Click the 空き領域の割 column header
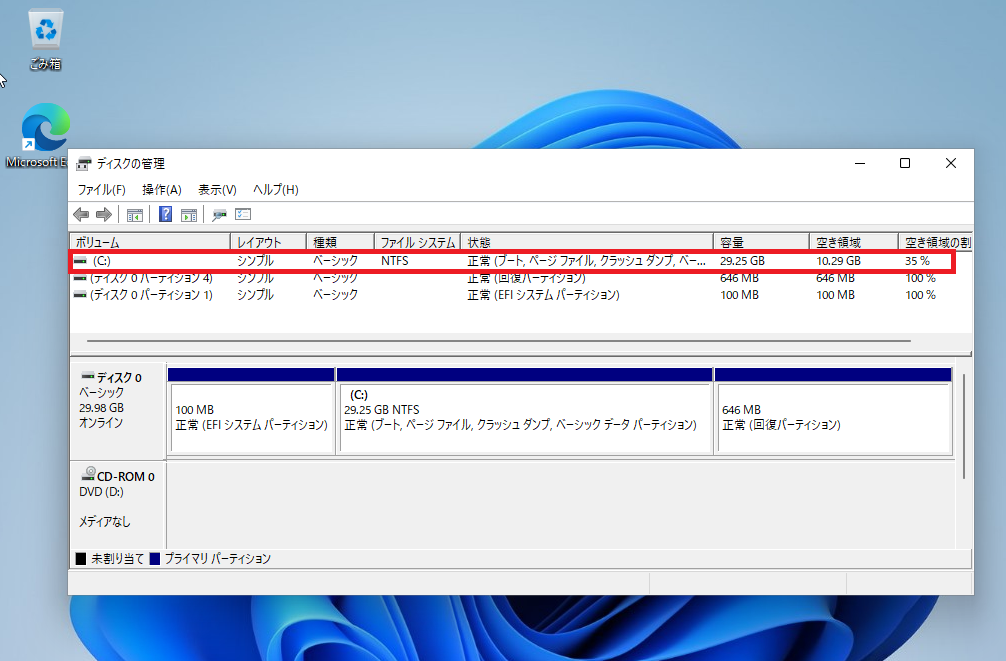Screen dimensions: 1006x661 coord(935,242)
